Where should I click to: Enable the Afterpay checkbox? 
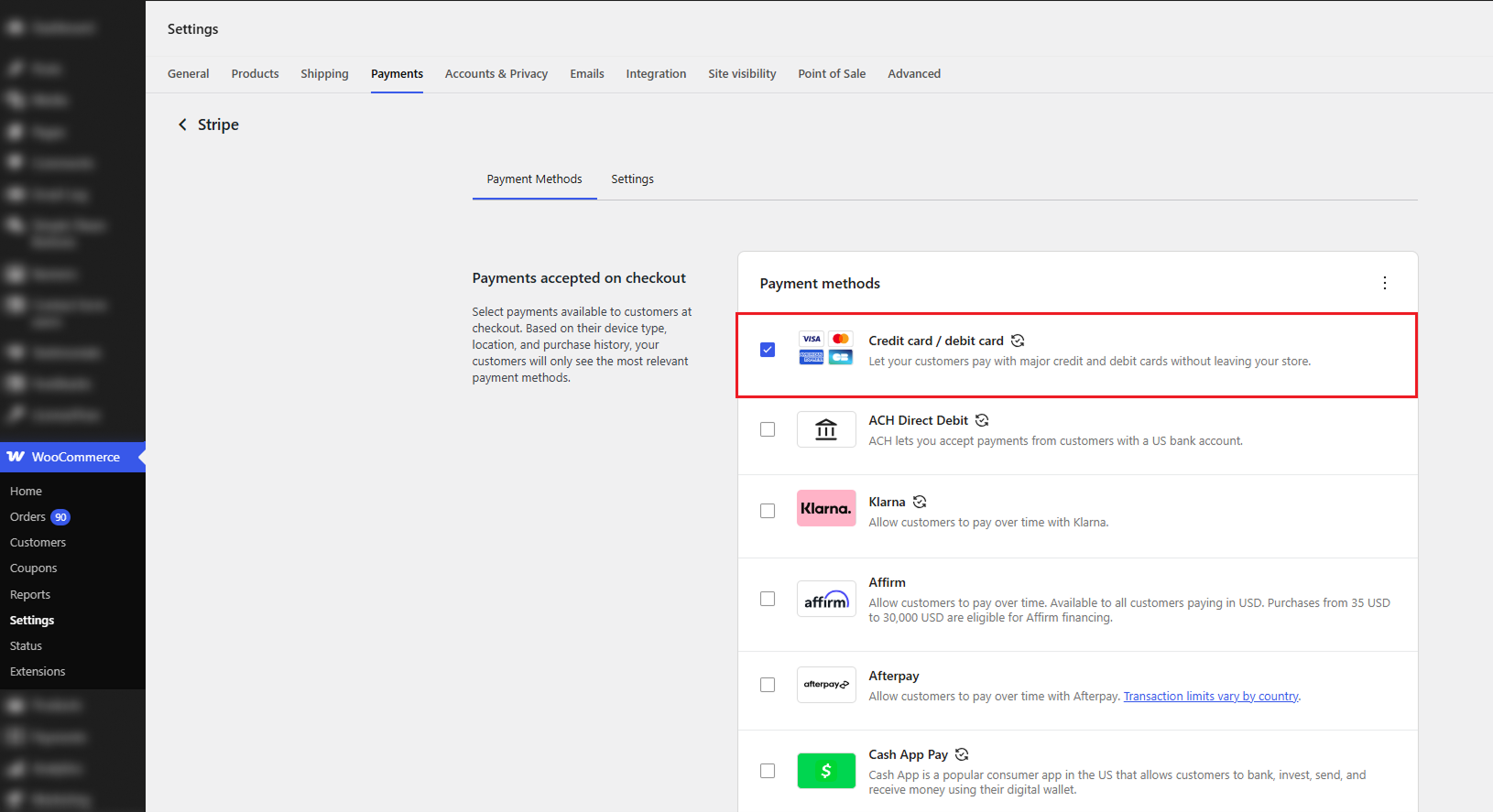(768, 685)
